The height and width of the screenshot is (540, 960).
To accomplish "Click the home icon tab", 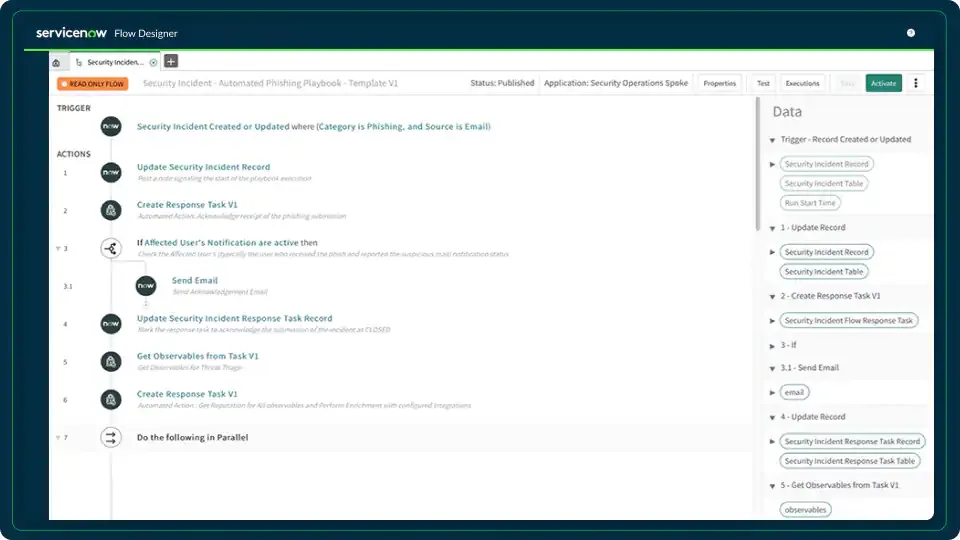I will tap(56, 62).
